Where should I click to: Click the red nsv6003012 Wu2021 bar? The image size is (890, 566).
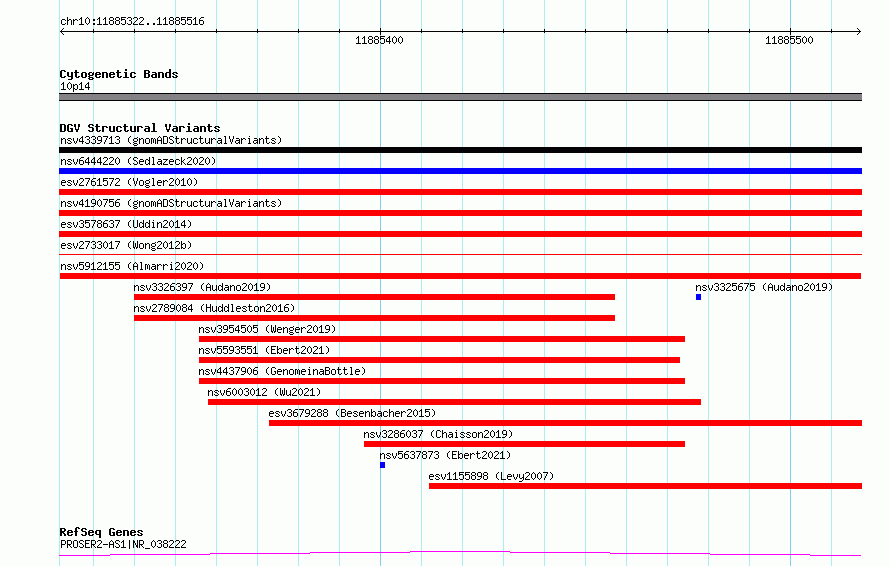tap(454, 402)
